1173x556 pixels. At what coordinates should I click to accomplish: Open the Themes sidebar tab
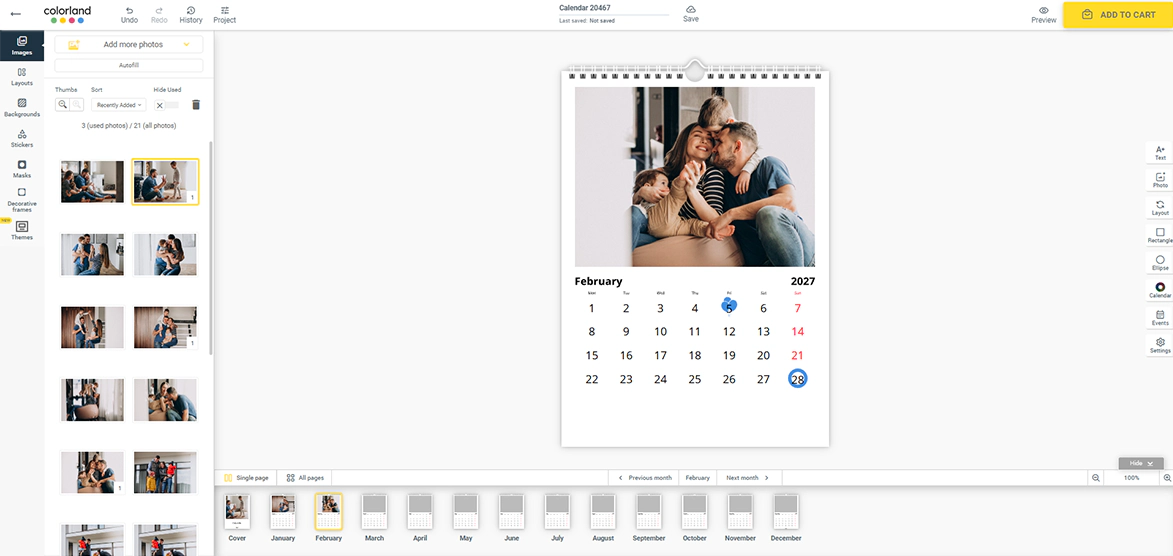(x=22, y=231)
